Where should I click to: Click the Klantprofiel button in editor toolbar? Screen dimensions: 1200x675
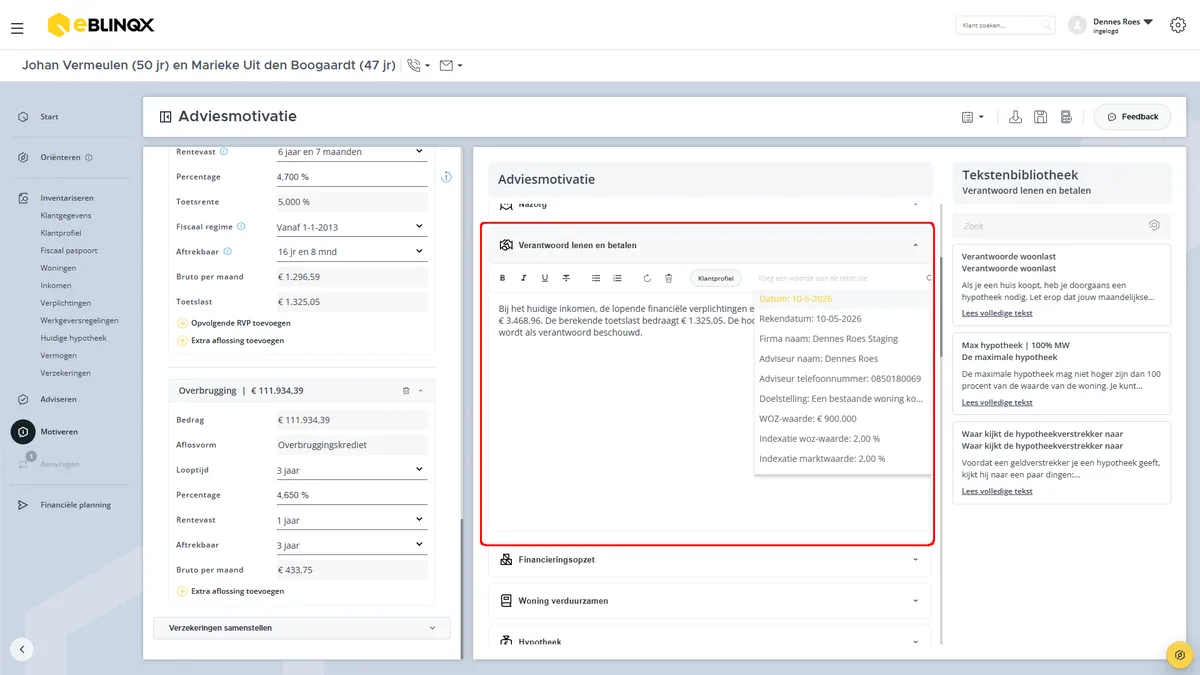click(715, 278)
